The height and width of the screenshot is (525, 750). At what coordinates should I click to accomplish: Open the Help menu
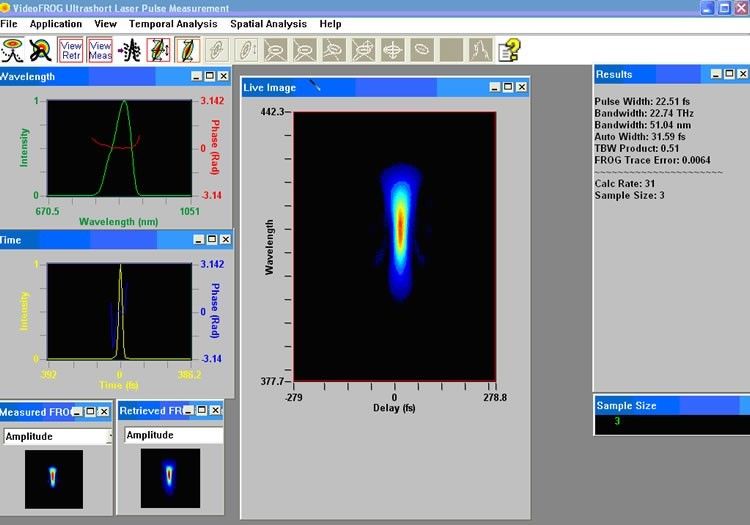click(330, 24)
